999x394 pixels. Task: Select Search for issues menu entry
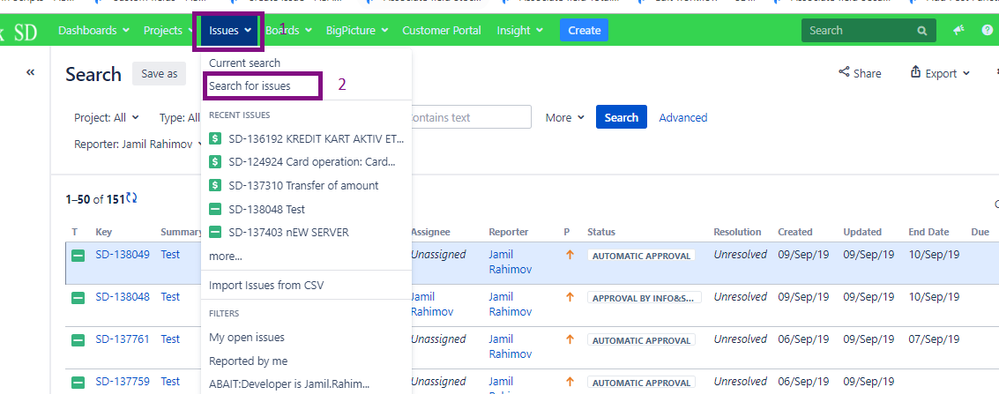point(250,86)
